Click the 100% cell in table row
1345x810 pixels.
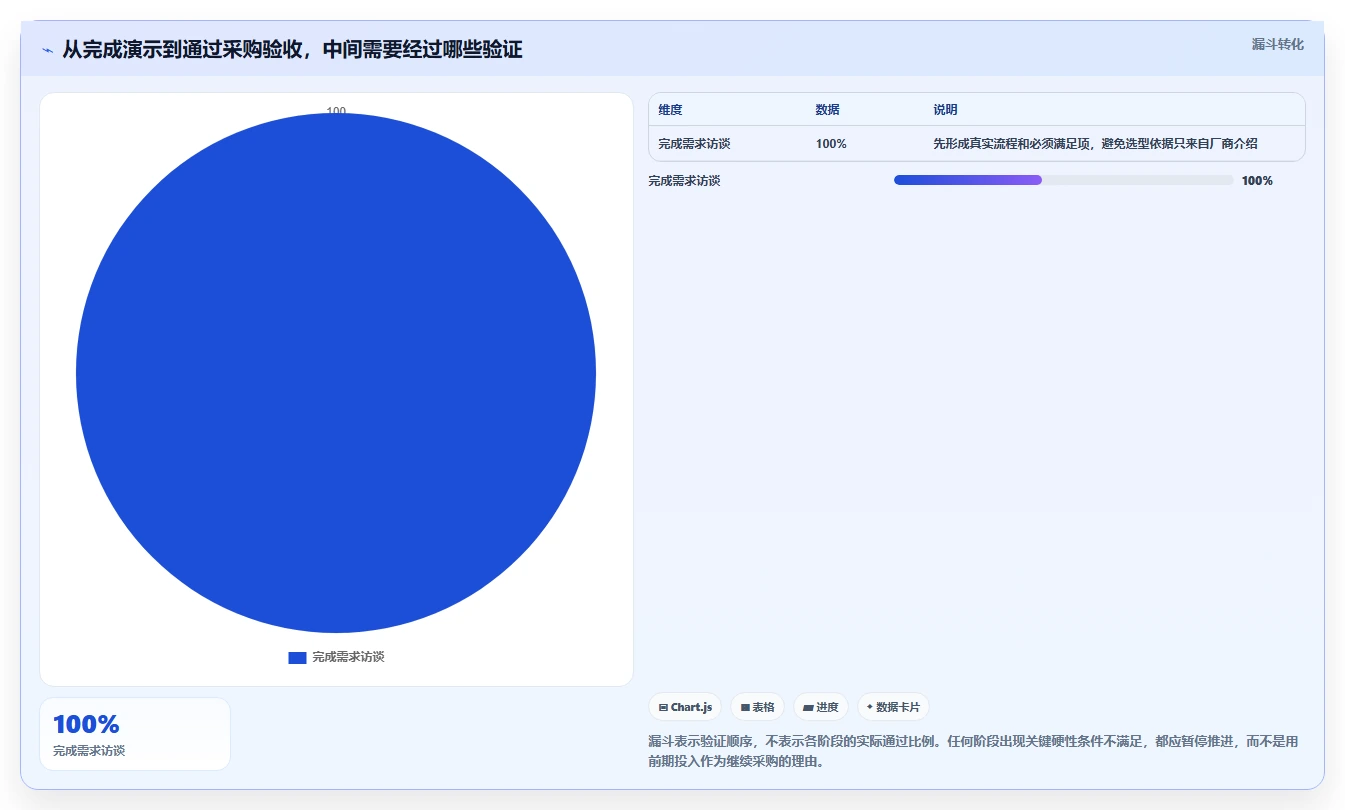(x=831, y=144)
